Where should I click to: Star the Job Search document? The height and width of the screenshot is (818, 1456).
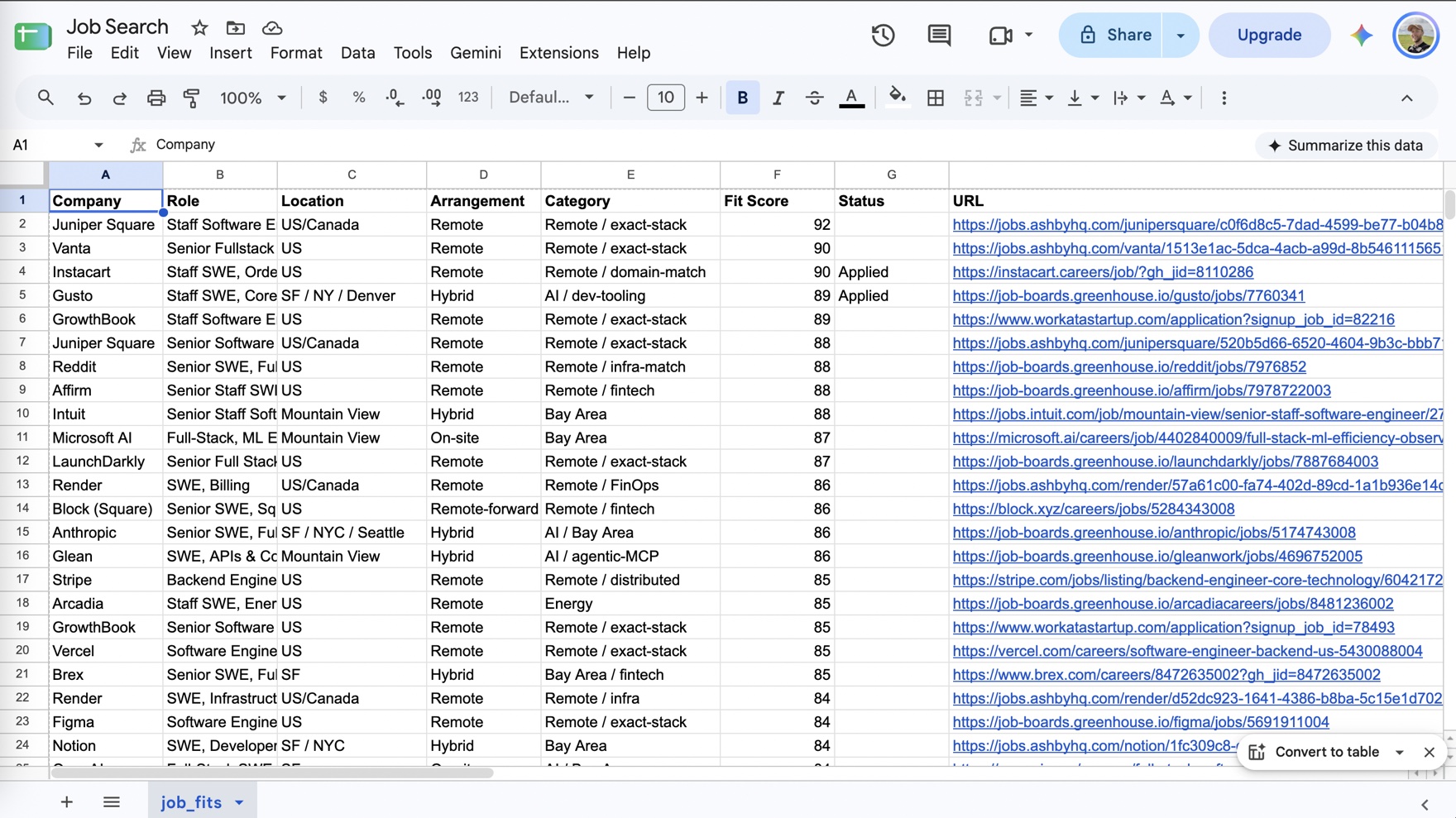tap(199, 28)
